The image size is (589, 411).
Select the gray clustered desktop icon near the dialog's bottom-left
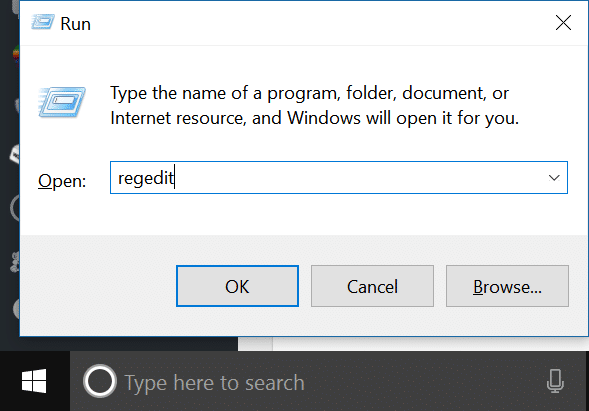click(15, 262)
